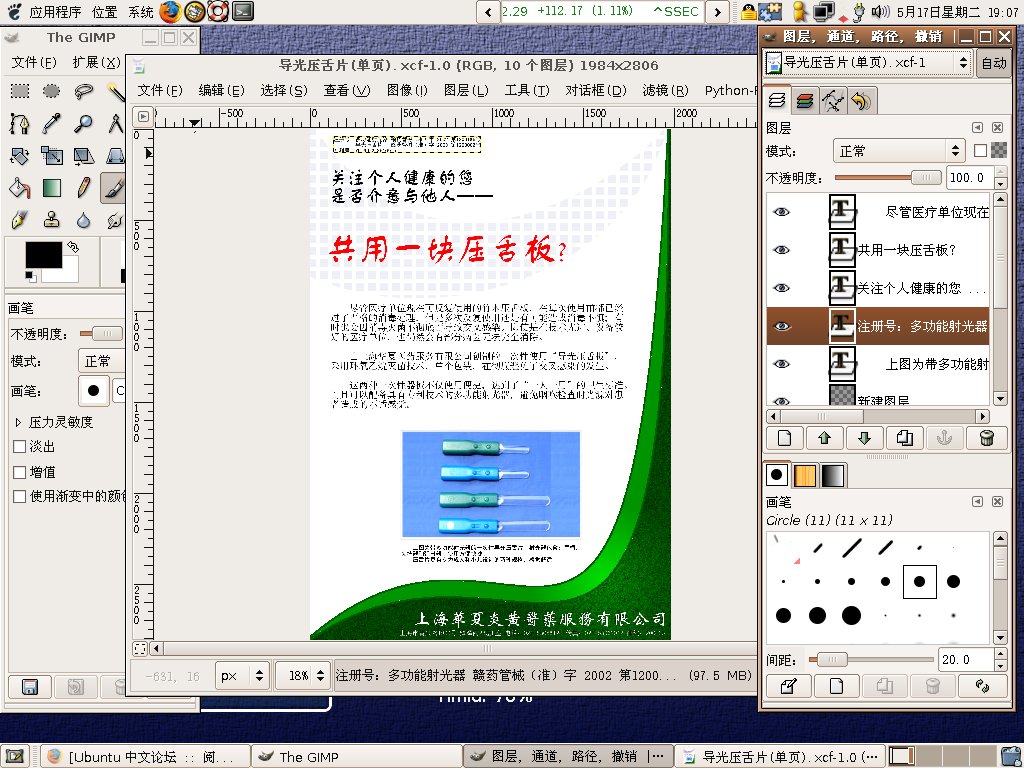Select the Pencil tool

84,188
